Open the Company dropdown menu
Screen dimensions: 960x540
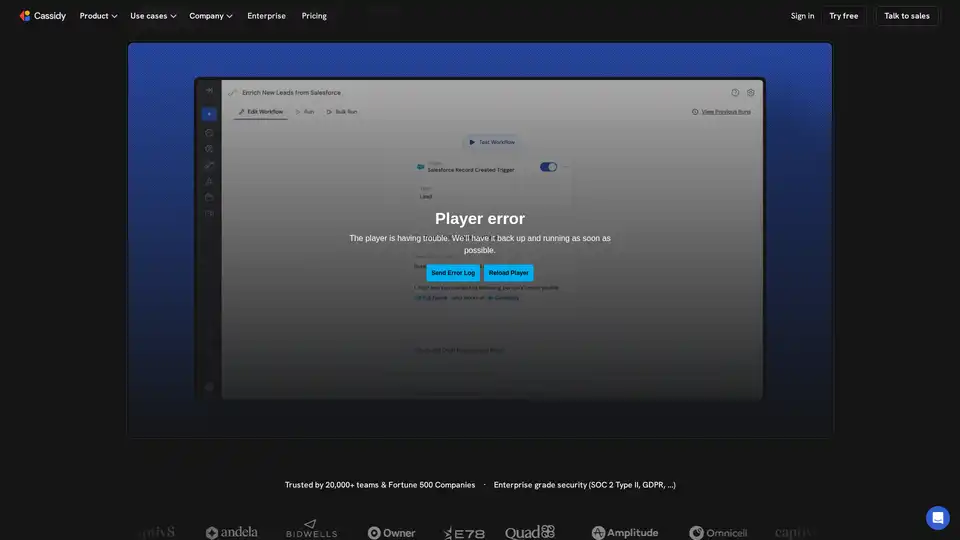(x=210, y=16)
